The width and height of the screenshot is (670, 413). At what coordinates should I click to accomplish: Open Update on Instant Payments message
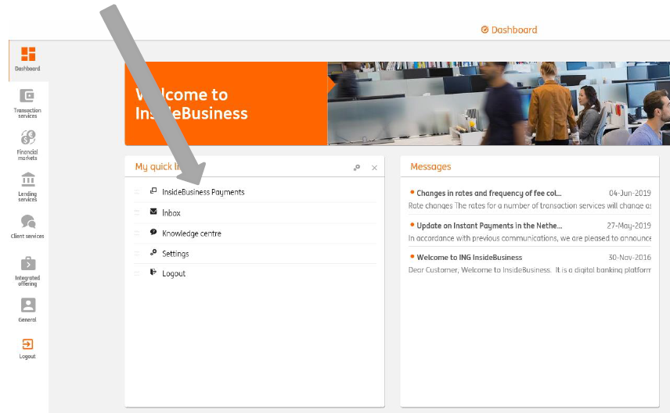point(489,225)
